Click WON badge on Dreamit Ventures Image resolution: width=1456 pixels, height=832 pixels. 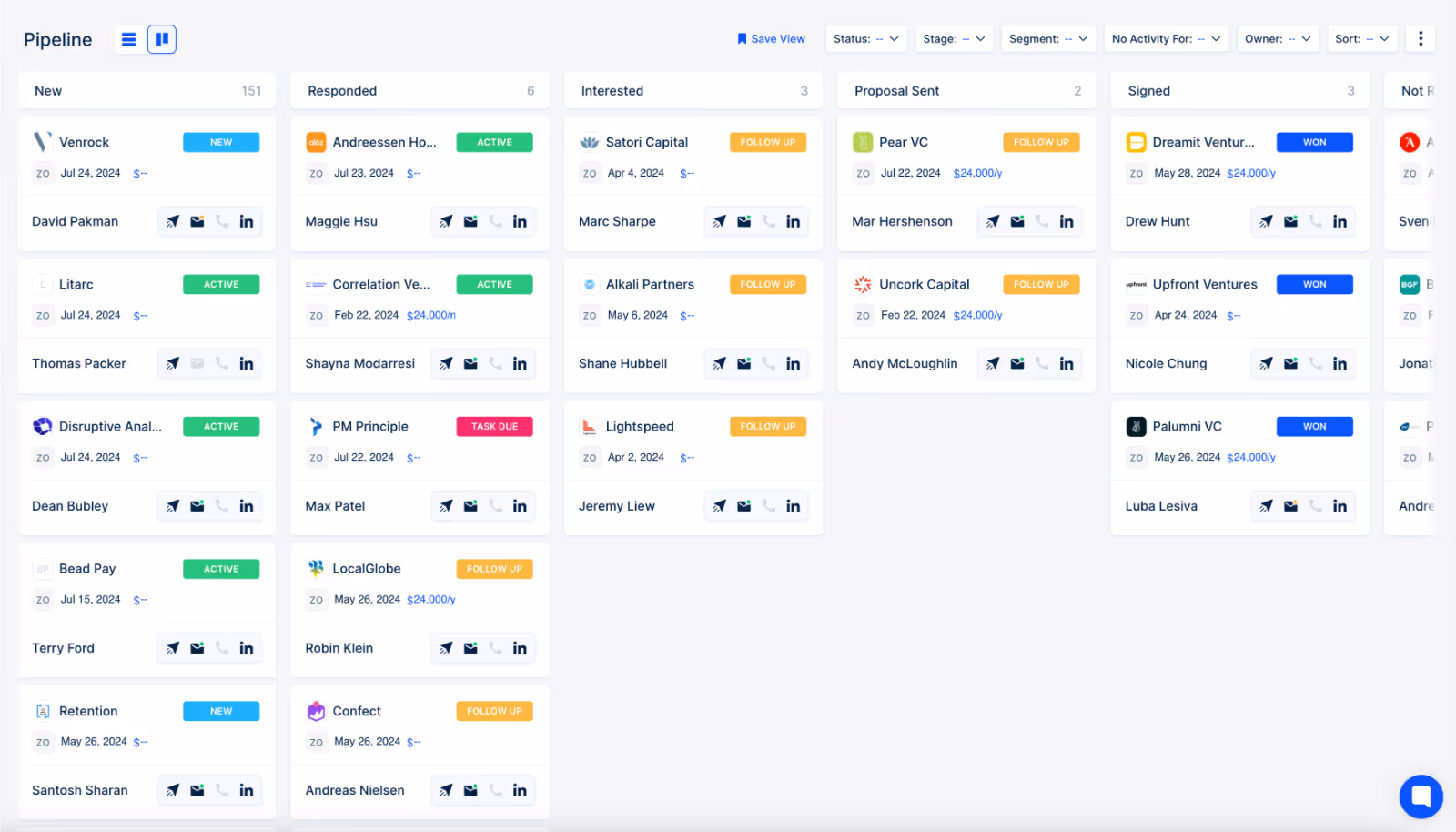coord(1314,142)
